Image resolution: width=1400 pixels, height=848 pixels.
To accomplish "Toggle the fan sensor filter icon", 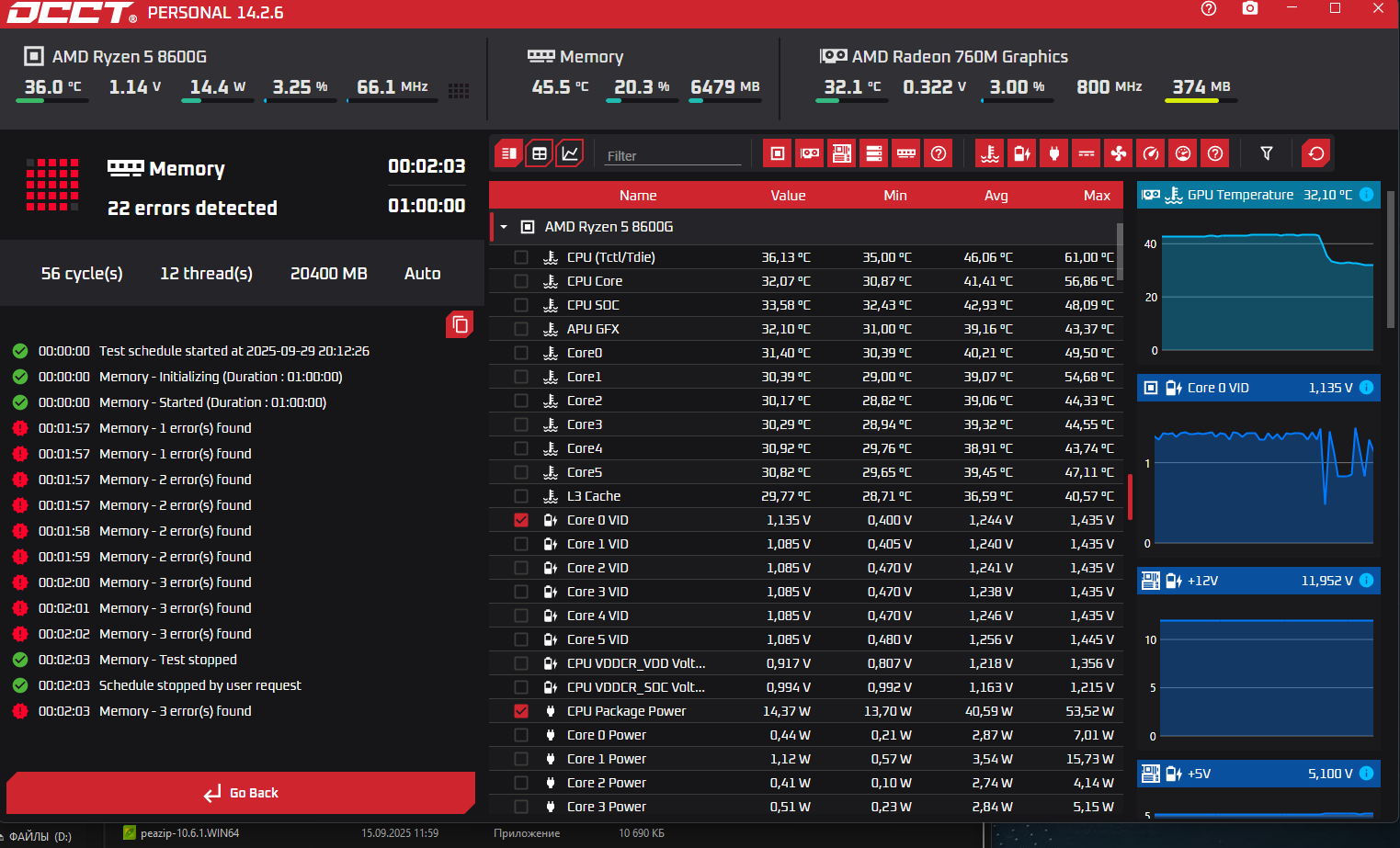I will pyautogui.click(x=1118, y=153).
